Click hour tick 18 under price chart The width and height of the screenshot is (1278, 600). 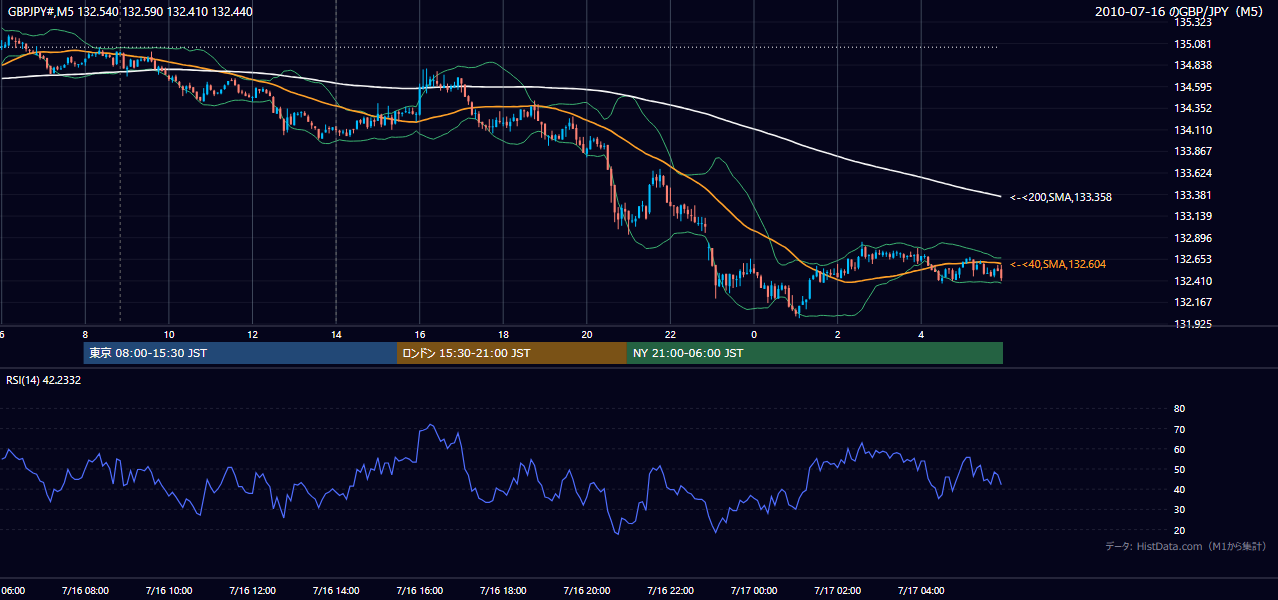coord(504,334)
